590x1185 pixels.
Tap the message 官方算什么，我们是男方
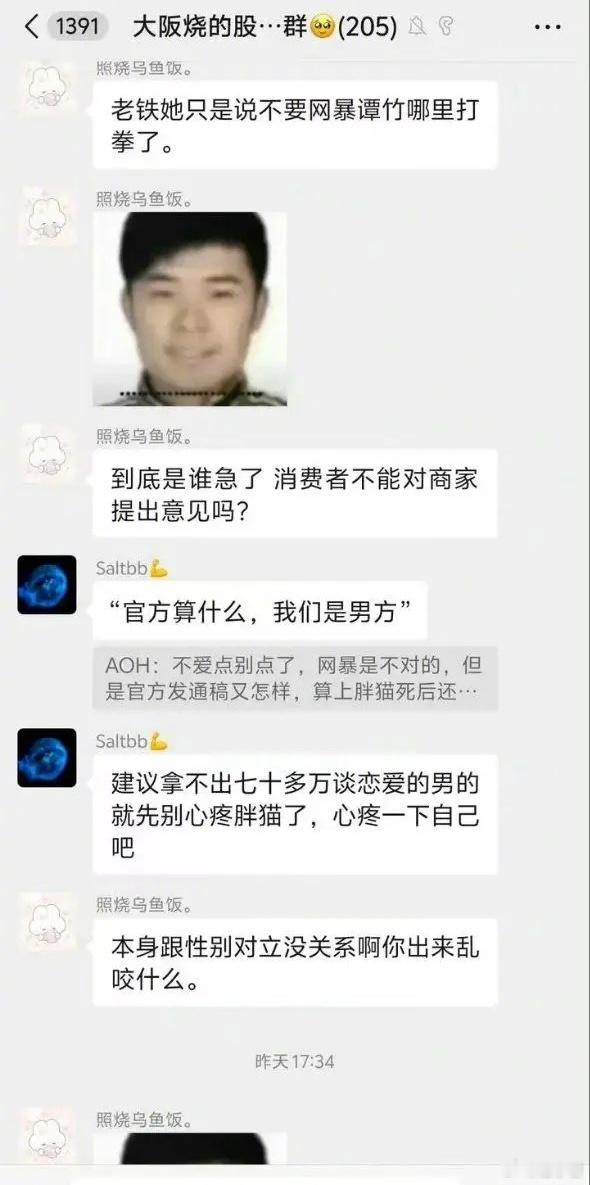point(260,611)
